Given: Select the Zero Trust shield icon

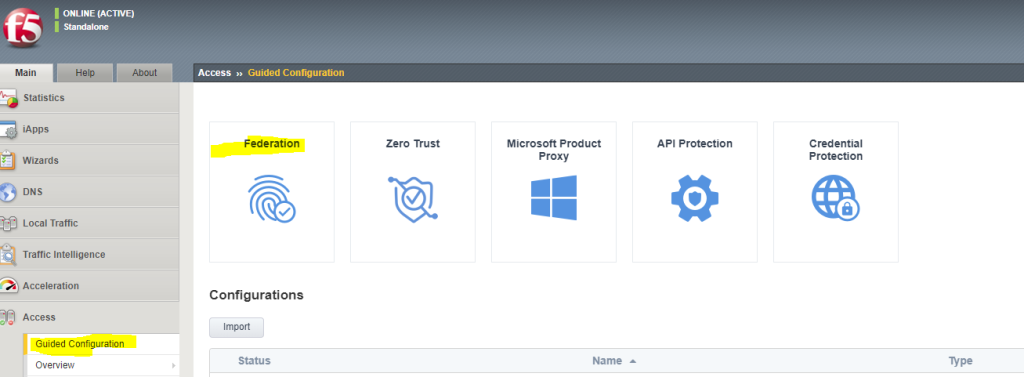Looking at the screenshot, I should point(413,198).
